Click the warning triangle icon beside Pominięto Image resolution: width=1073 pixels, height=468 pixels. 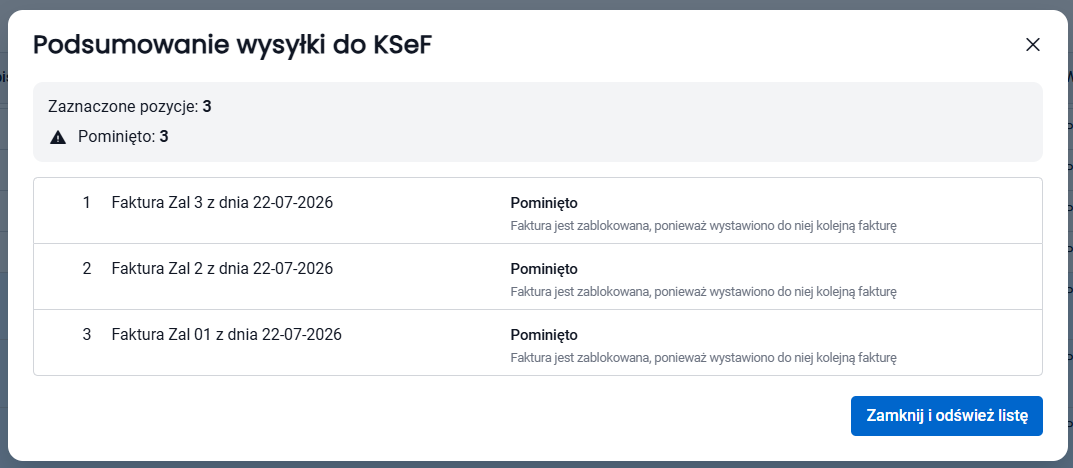click(x=58, y=137)
